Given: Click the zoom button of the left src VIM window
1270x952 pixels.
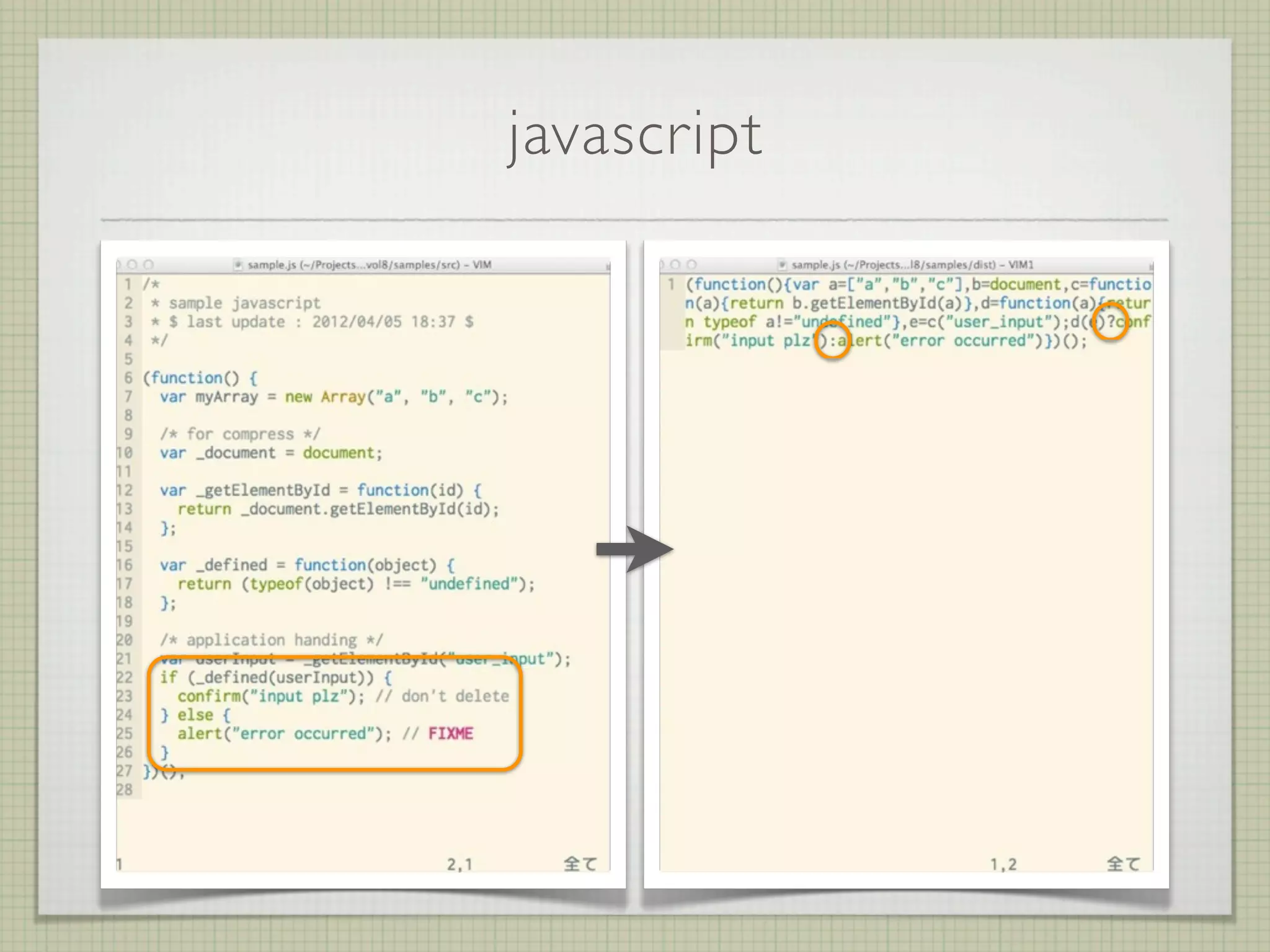Looking at the screenshot, I should click(148, 265).
